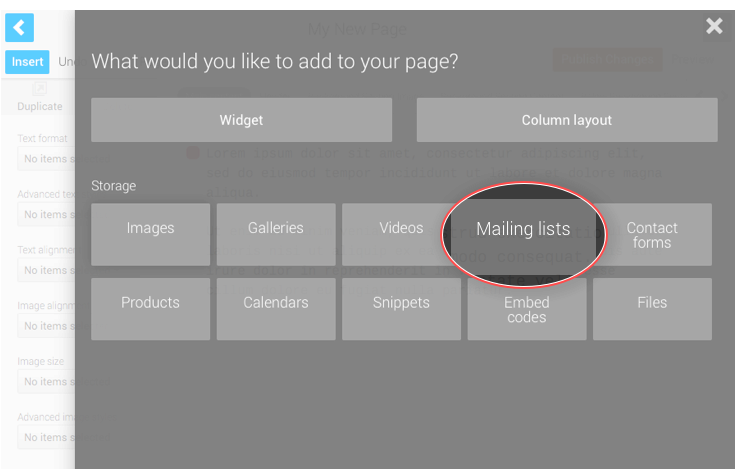The width and height of the screenshot is (738, 474).
Task: Select the Embed codes tile
Action: coord(527,309)
